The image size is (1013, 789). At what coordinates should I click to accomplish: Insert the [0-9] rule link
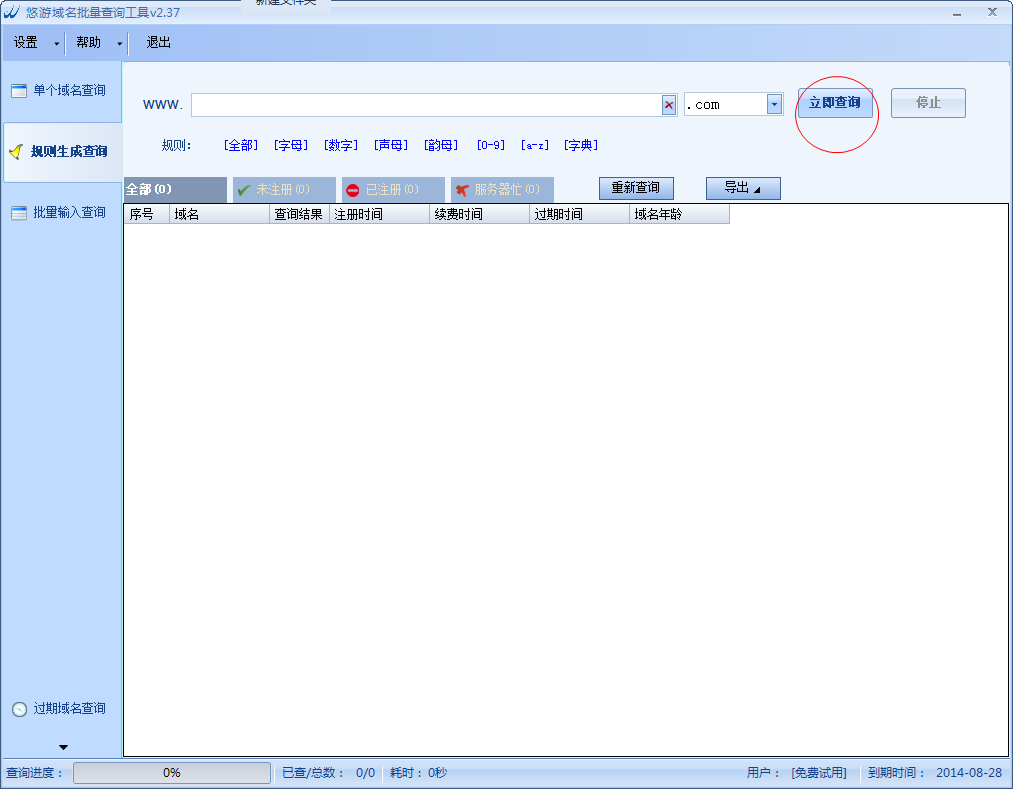click(490, 145)
